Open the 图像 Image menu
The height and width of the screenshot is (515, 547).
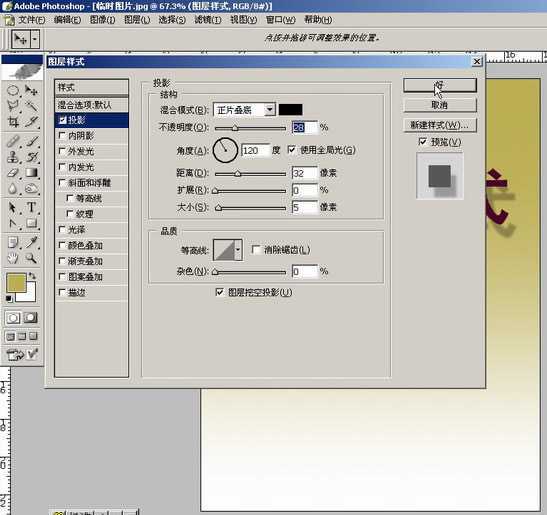pos(102,20)
